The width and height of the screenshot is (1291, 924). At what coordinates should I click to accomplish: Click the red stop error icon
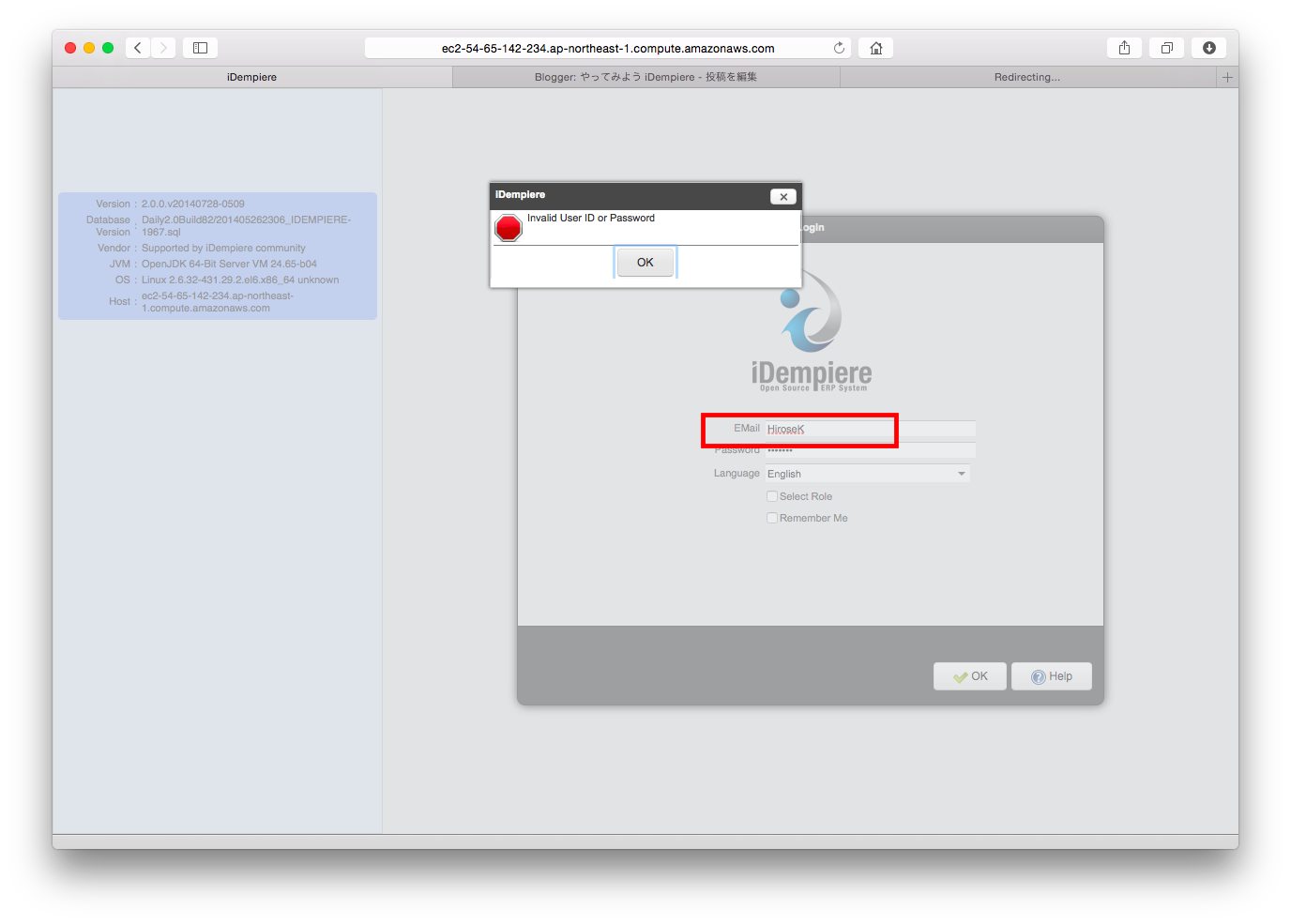click(x=509, y=228)
